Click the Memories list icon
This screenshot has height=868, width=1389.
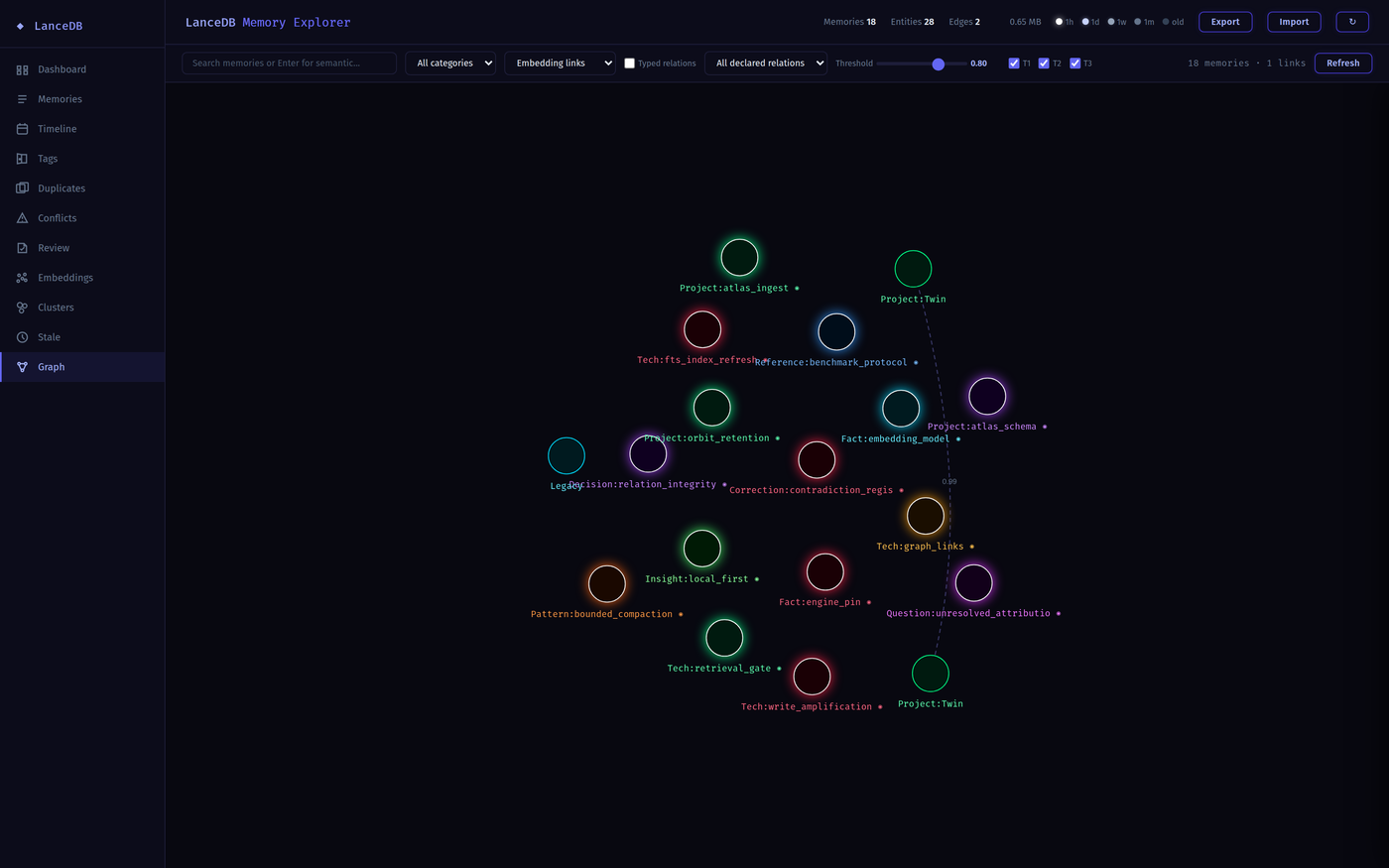22,99
